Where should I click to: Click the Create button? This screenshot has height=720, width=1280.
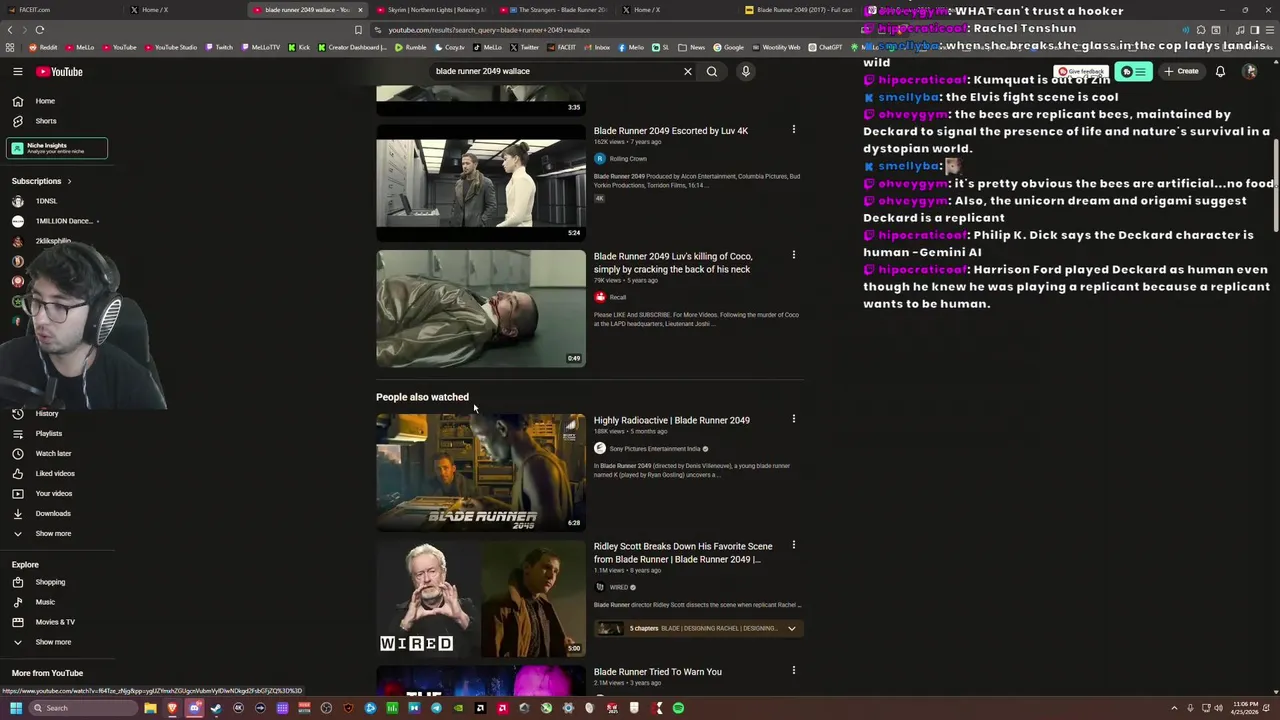click(1181, 71)
